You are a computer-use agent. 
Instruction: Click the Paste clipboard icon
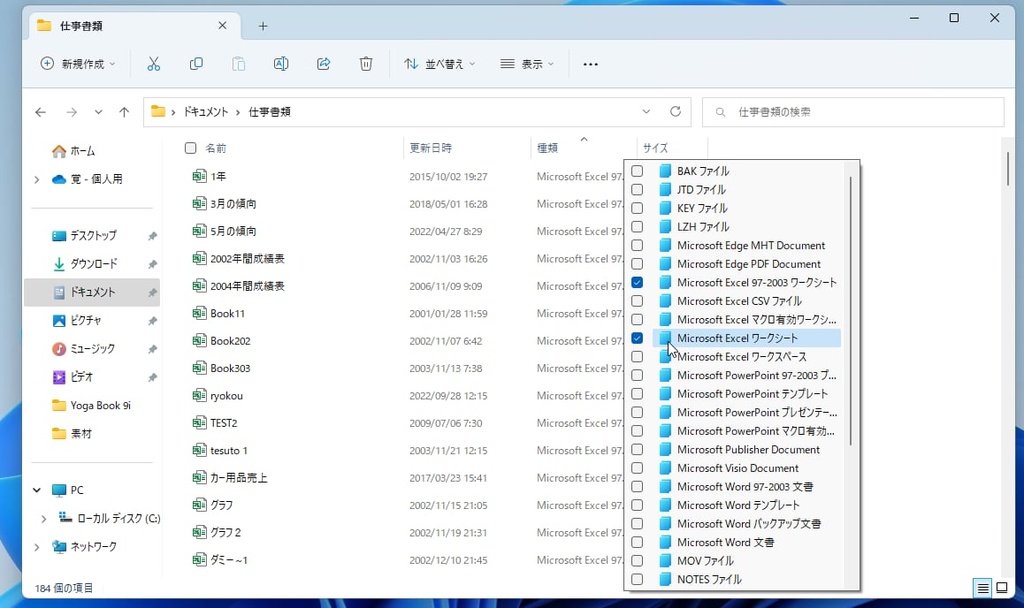(x=238, y=64)
